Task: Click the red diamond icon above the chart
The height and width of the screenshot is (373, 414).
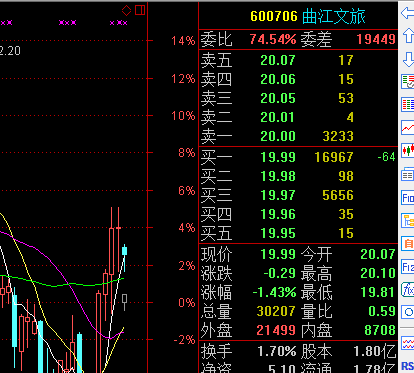Action: pos(126,10)
